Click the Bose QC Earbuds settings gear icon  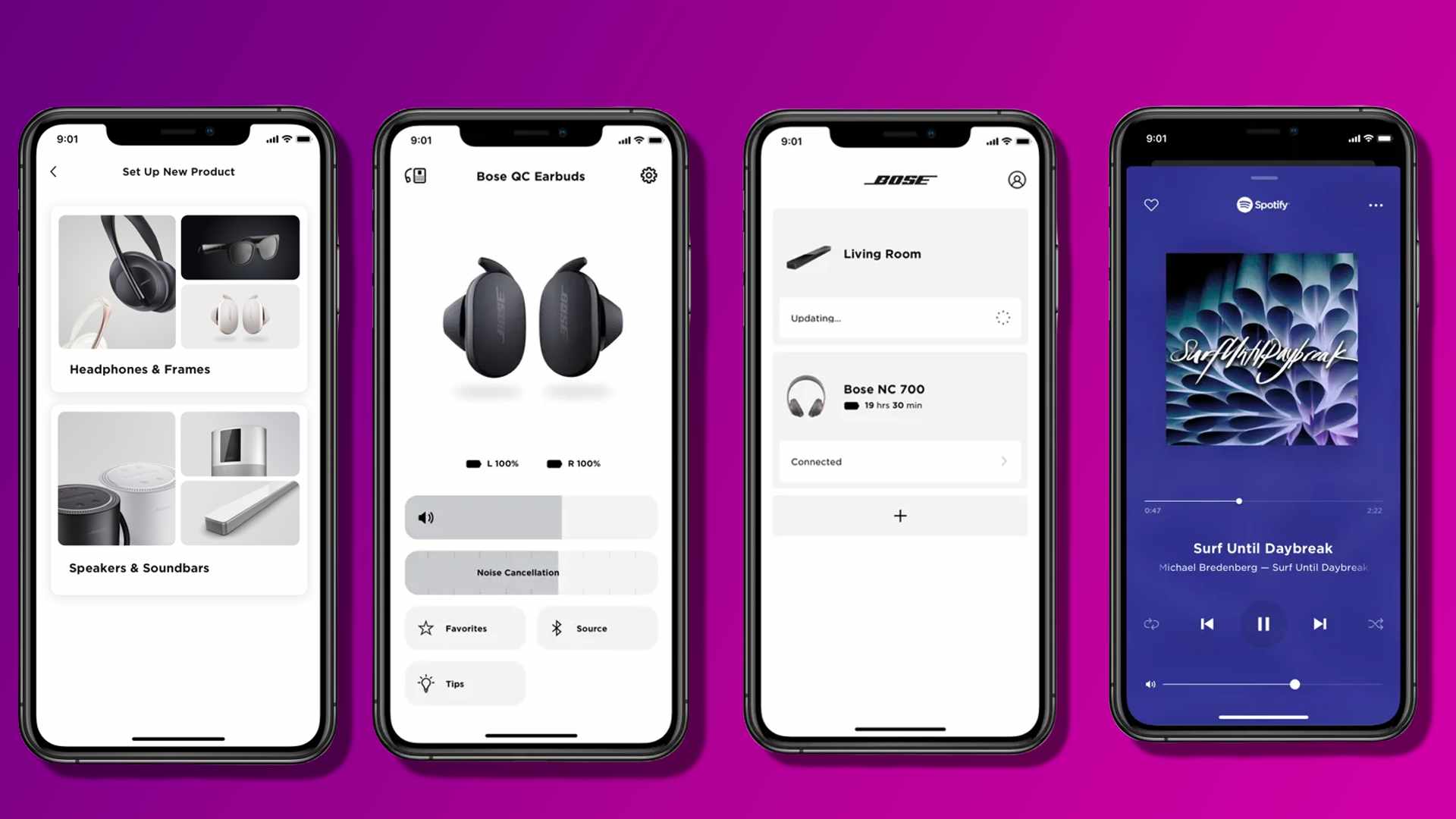(648, 175)
